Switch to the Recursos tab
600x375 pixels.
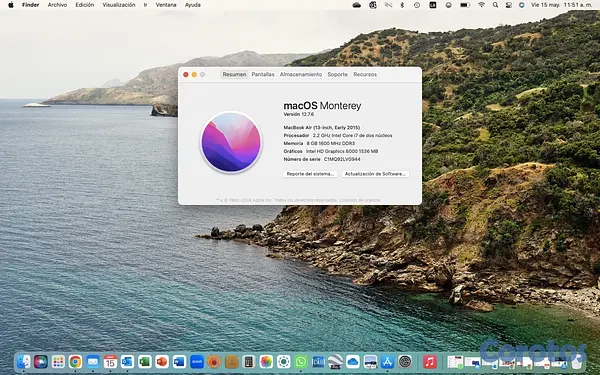click(x=365, y=74)
